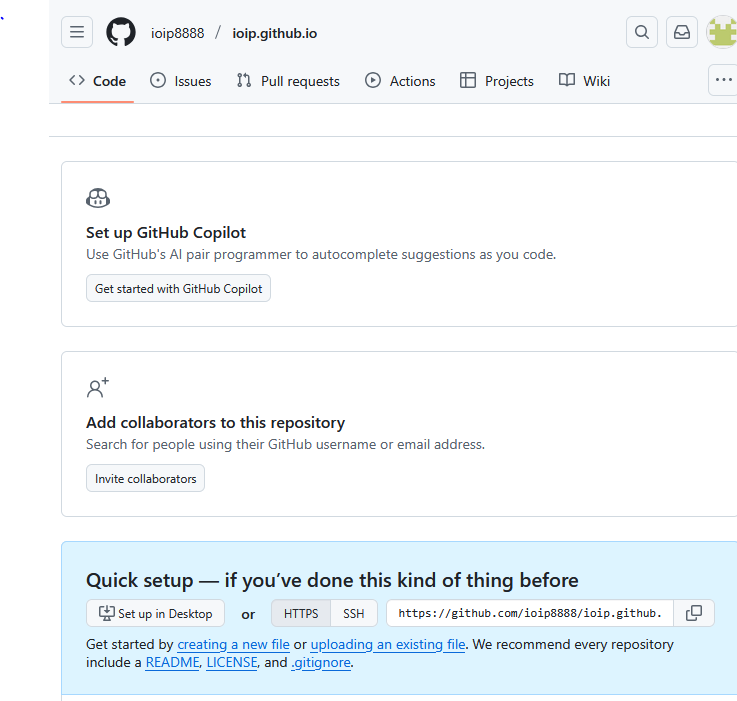Click the repository URL text field

530,613
